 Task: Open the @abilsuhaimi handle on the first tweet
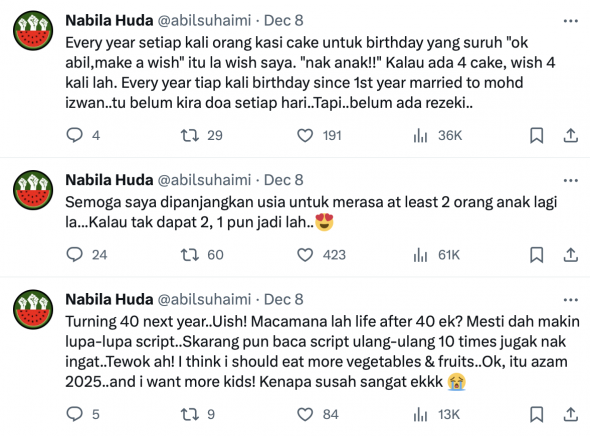pyautogui.click(x=204, y=21)
